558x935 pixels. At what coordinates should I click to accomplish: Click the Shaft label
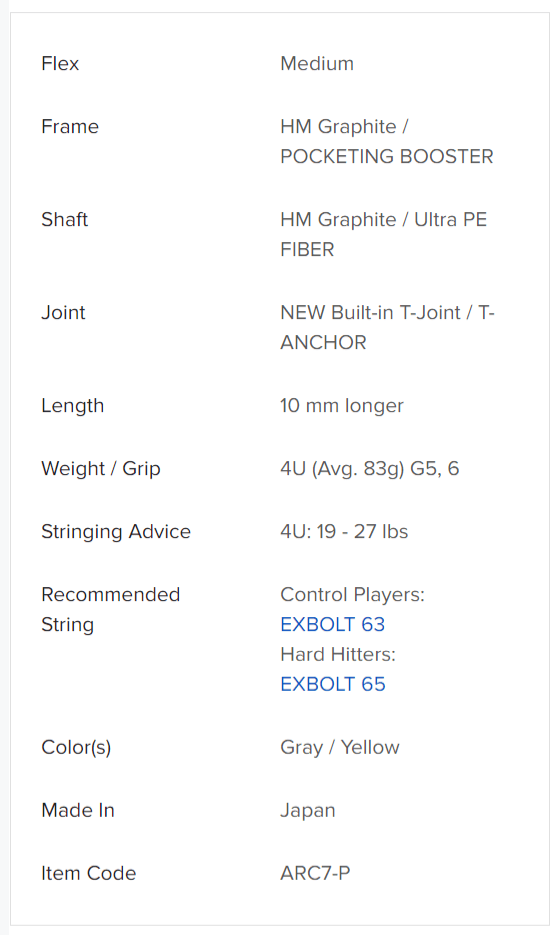pyautogui.click(x=64, y=219)
